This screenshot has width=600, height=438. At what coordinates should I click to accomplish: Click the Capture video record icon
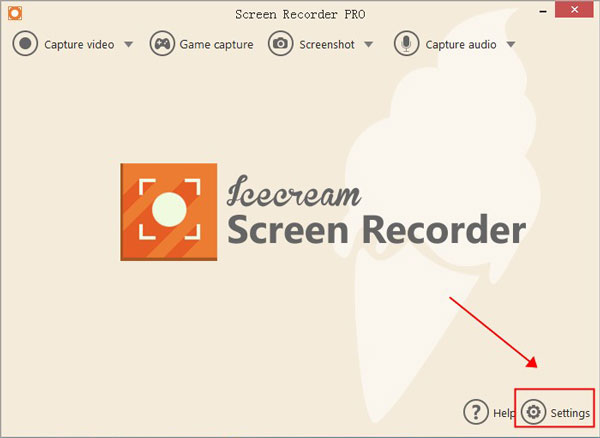(x=25, y=44)
